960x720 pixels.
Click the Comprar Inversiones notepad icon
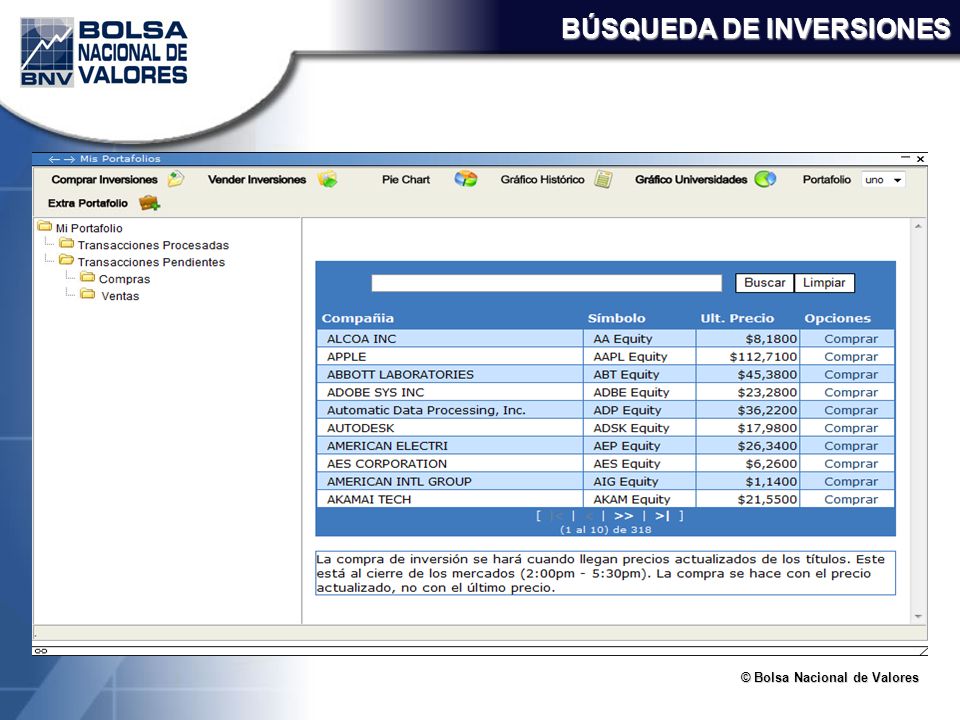[176, 179]
